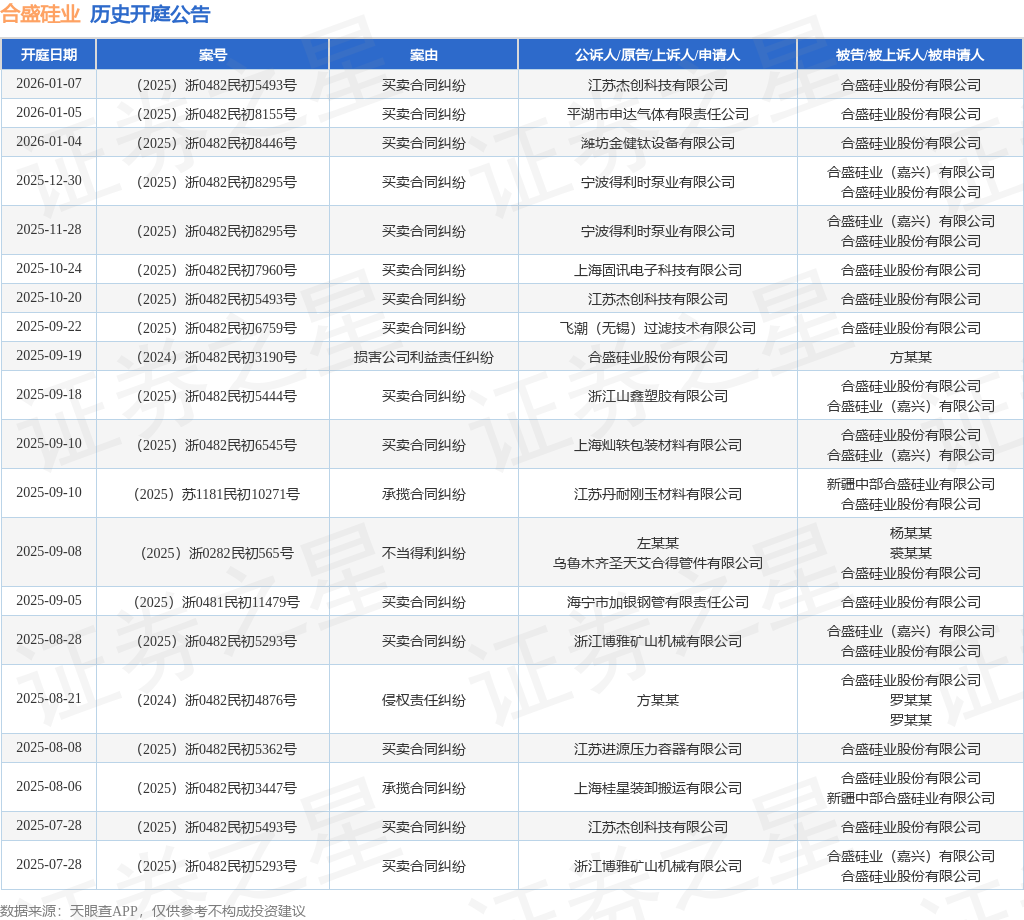The height and width of the screenshot is (920, 1024).
Task: Click the date 2025-08-21
Action: (49, 698)
